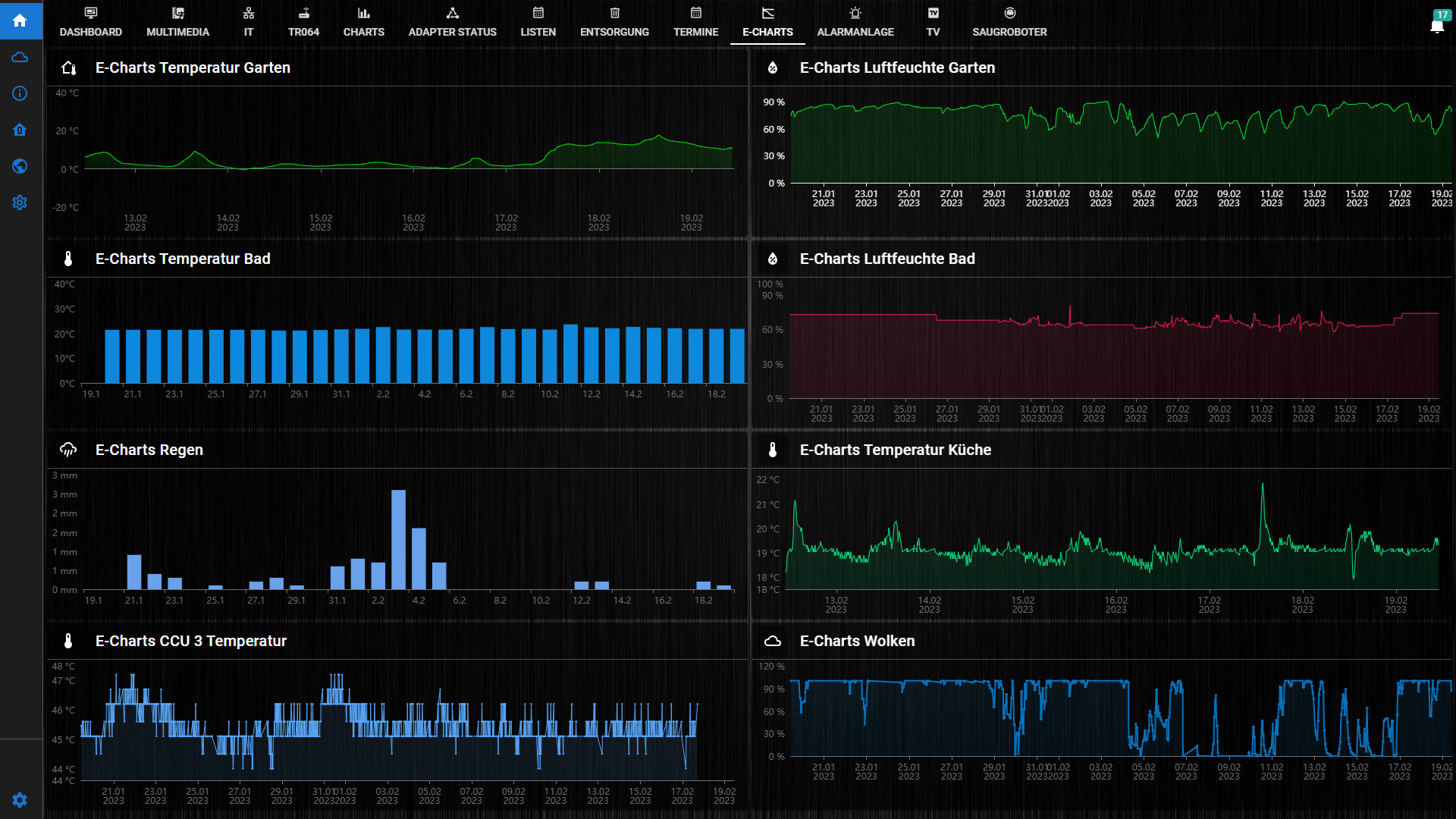Open the TR064 tab label
This screenshot has height=819, width=1456.
[303, 32]
